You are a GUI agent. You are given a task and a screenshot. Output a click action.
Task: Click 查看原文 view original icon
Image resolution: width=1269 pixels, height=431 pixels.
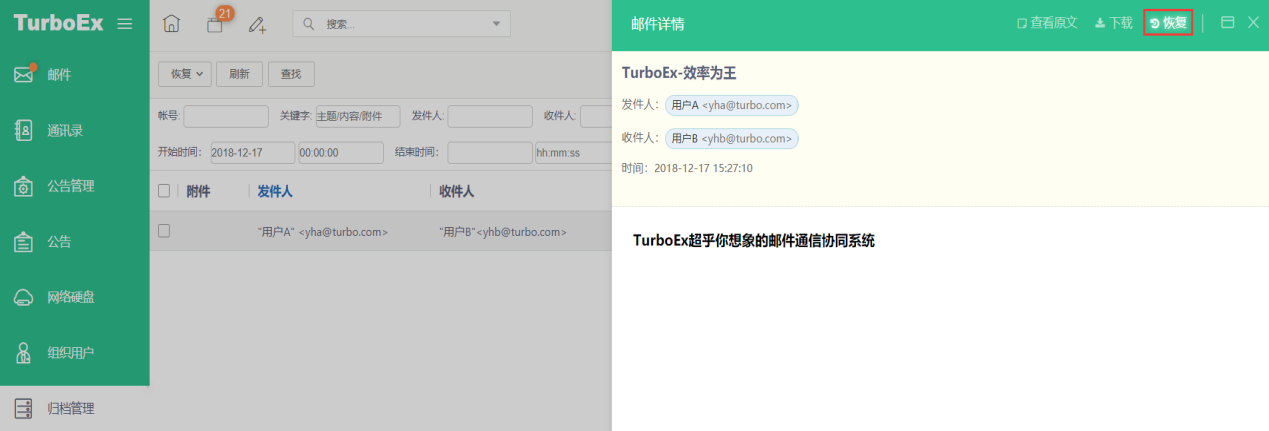tap(1047, 23)
